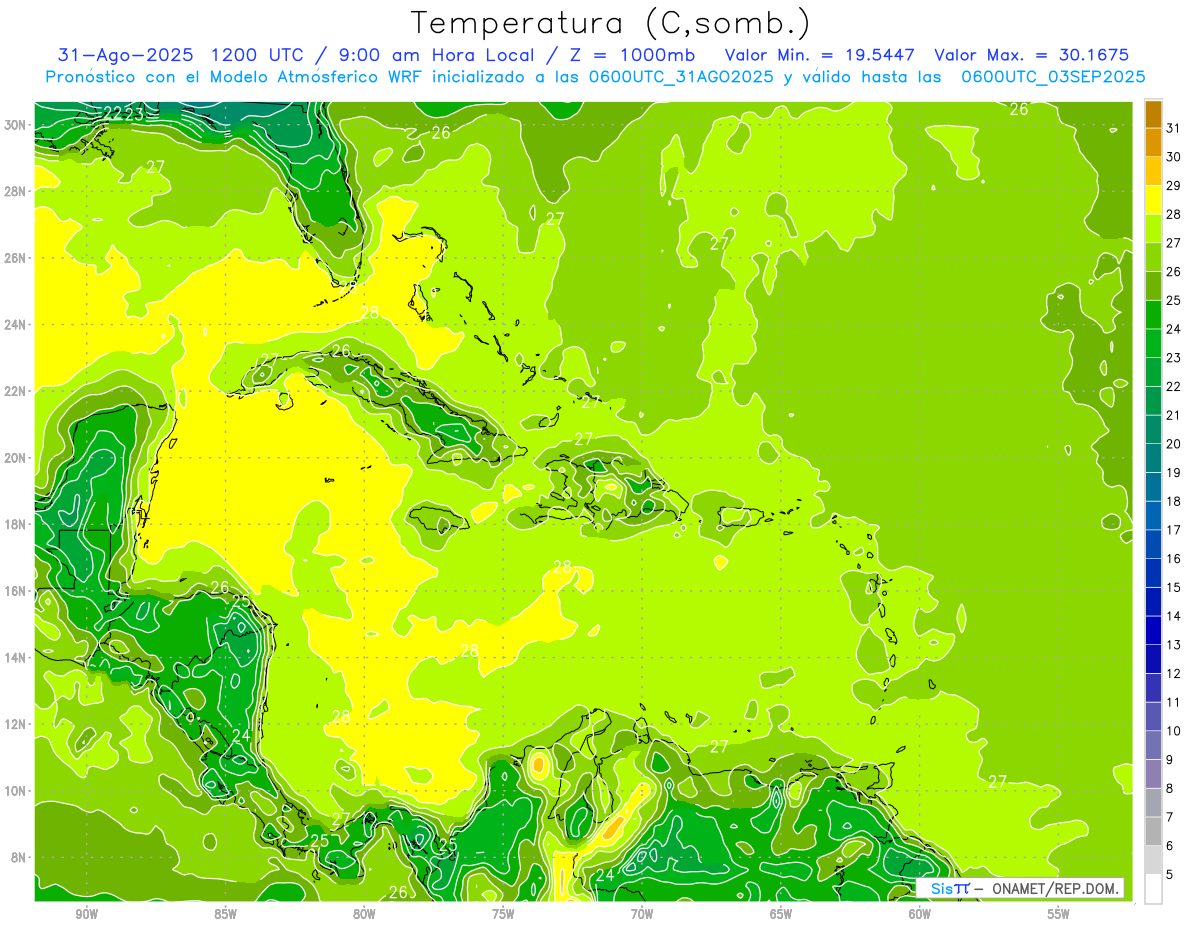
Task: Click the "6" value on the color bar
Action: point(1170,846)
